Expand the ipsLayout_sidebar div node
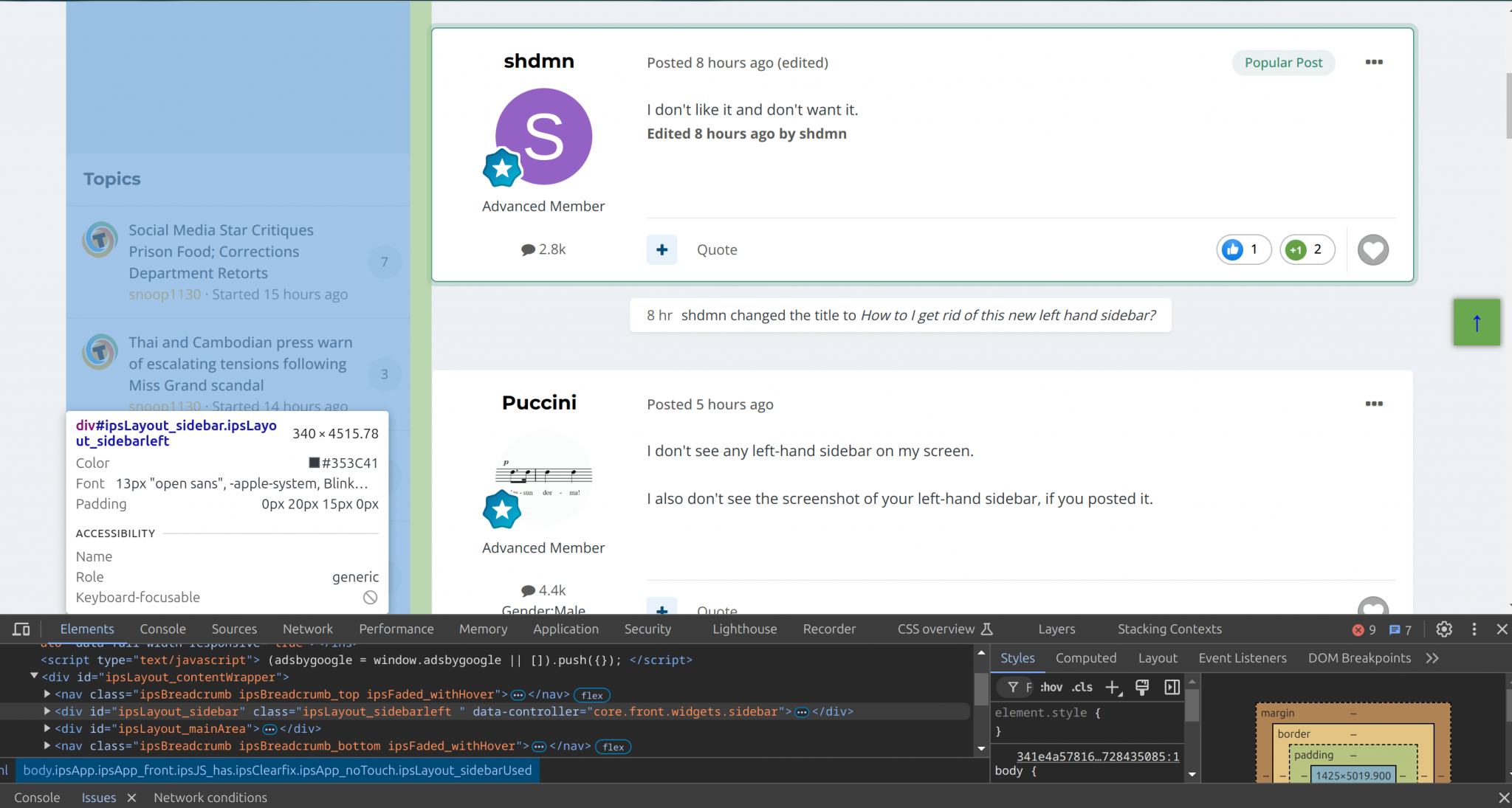Image resolution: width=1512 pixels, height=808 pixels. tap(47, 711)
